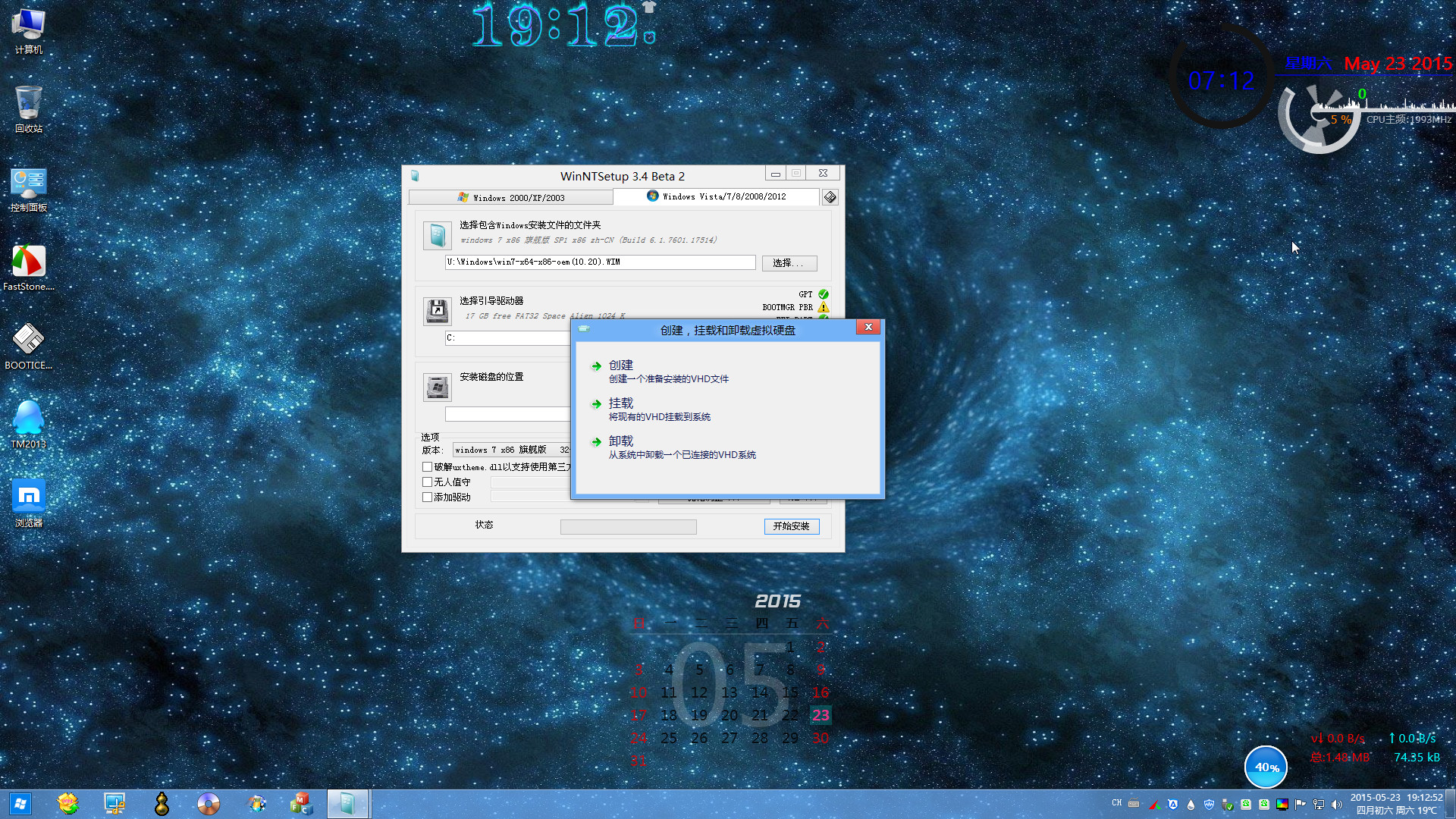This screenshot has height=819, width=1456.
Task: Click the boot drive C: input field
Action: click(507, 338)
